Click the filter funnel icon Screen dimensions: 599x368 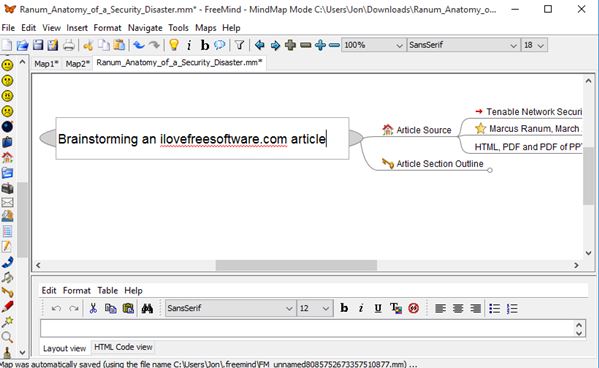coord(240,45)
